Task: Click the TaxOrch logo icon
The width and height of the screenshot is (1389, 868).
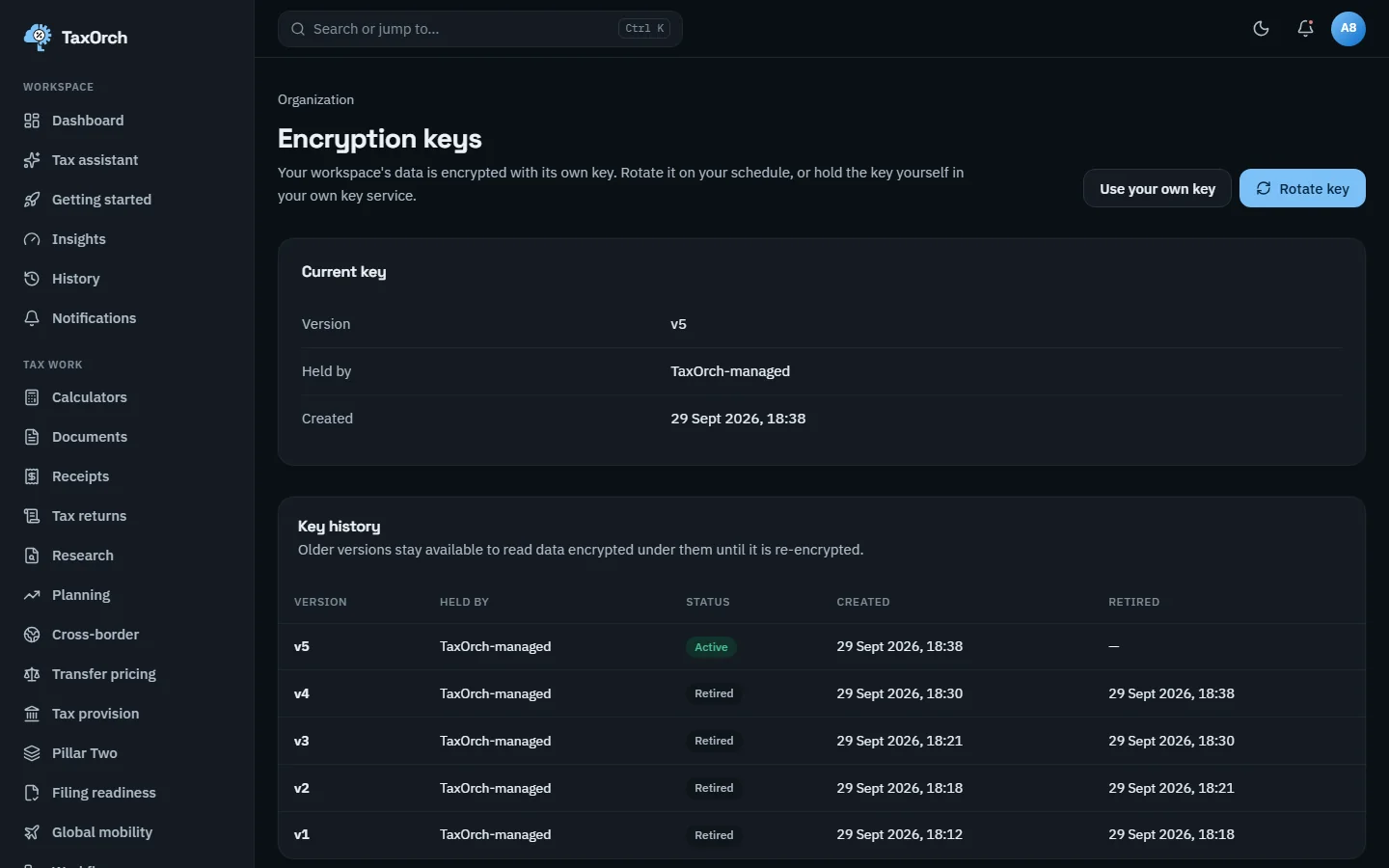Action: pyautogui.click(x=38, y=38)
